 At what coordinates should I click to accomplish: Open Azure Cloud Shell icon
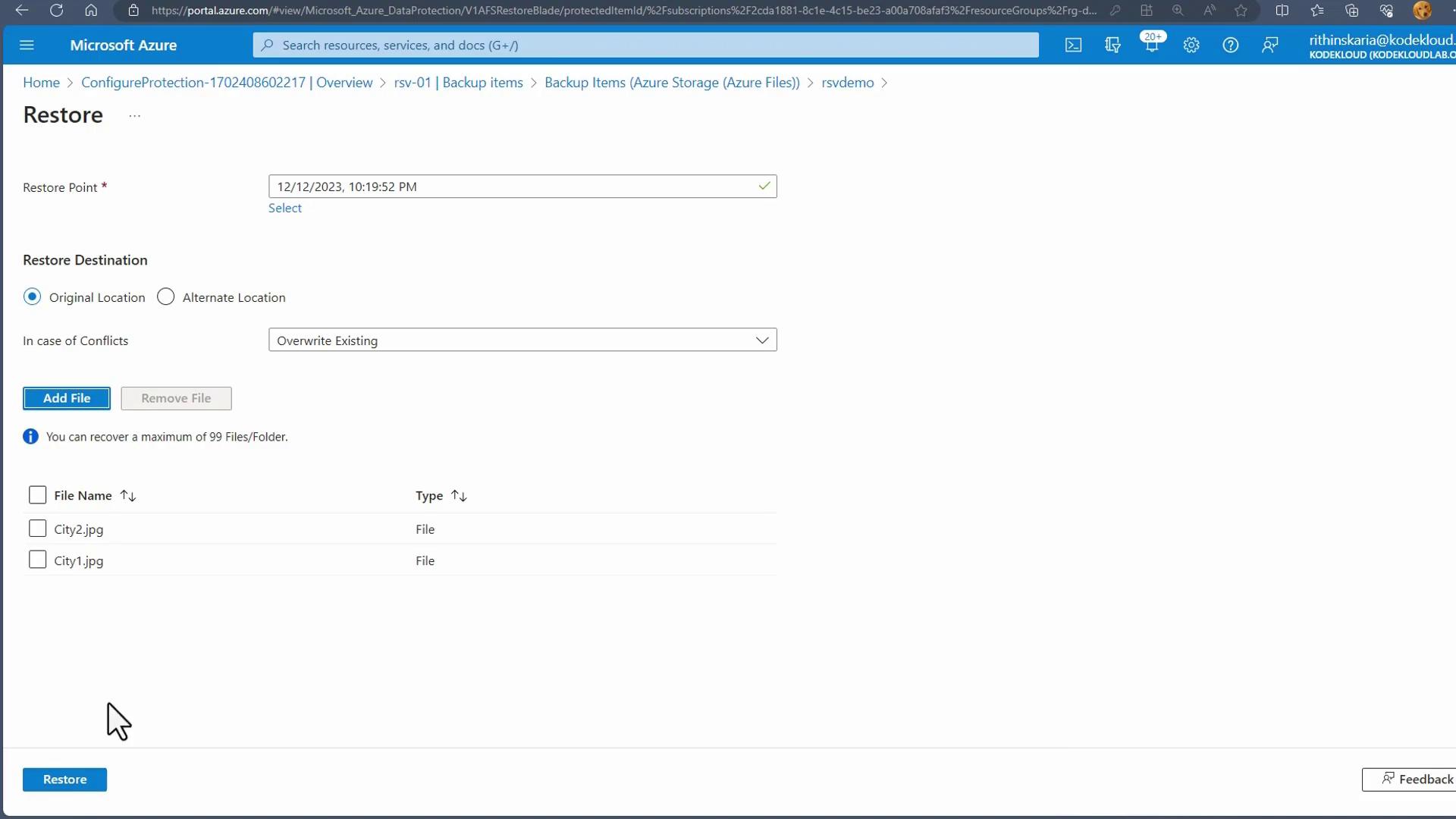(1073, 45)
